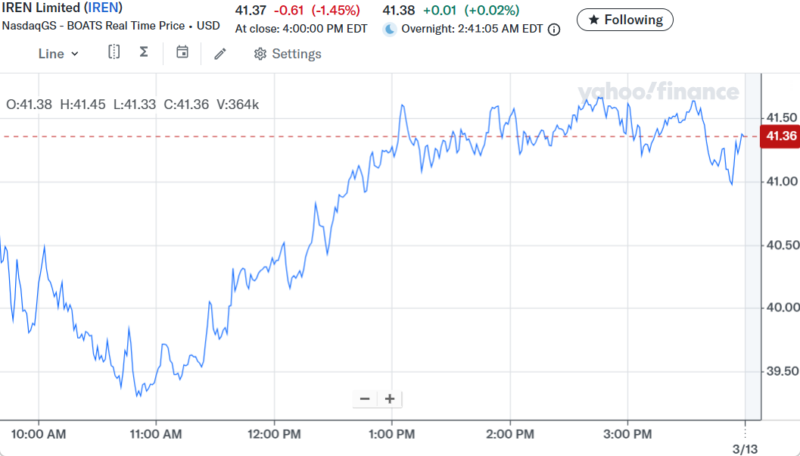Image resolution: width=800 pixels, height=456 pixels.
Task: Click the IREN Limited company name
Action: pos(41,8)
